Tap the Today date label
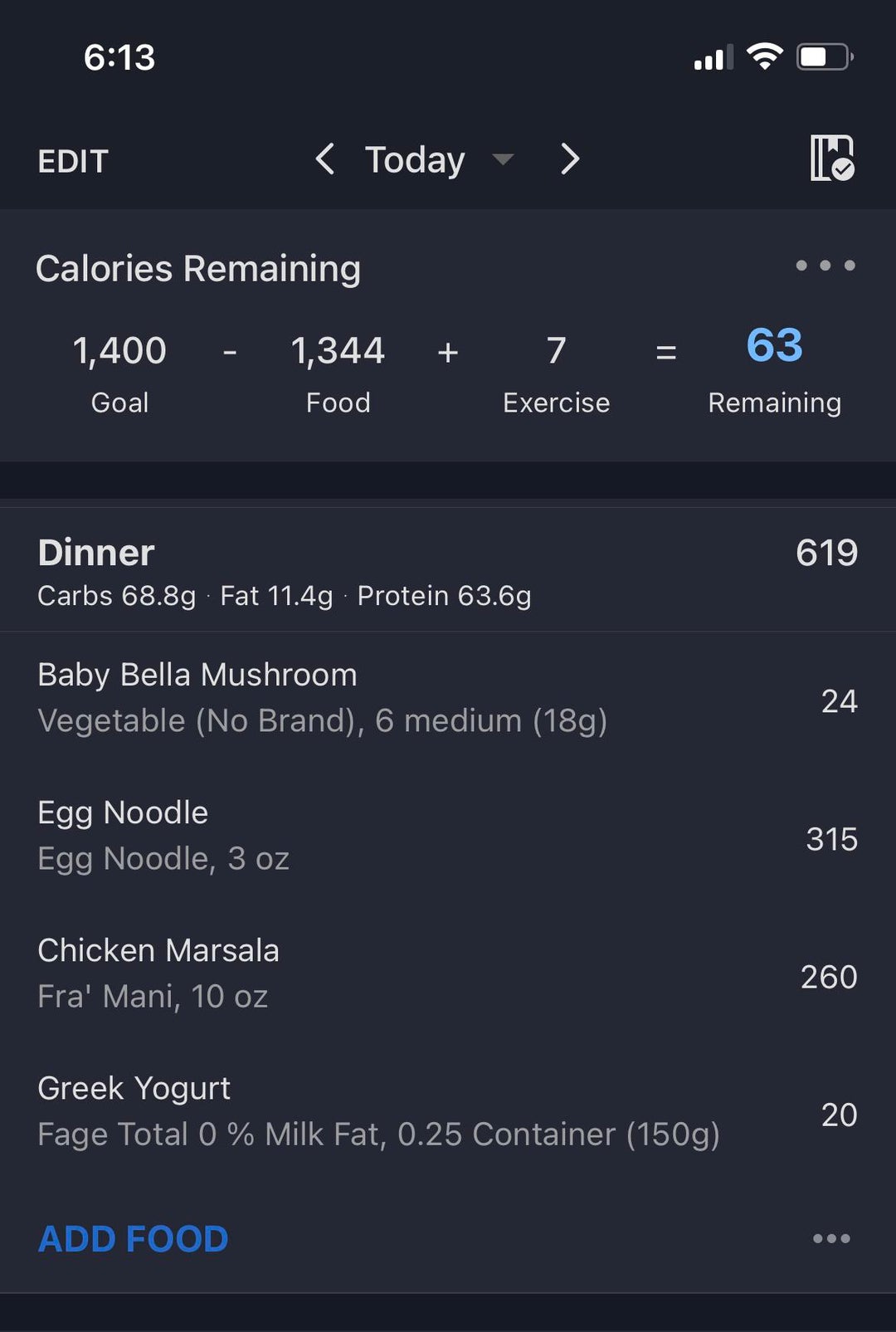Viewport: 896px width, 1332px height. [x=415, y=159]
